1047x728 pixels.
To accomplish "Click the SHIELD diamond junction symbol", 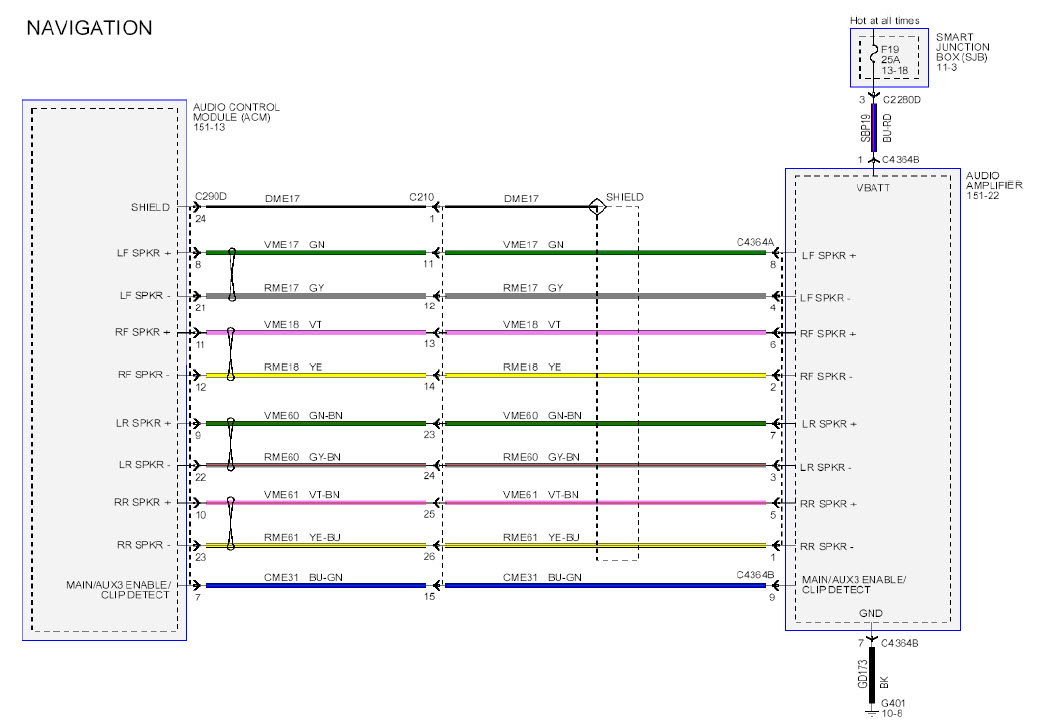I will pyautogui.click(x=596, y=208).
